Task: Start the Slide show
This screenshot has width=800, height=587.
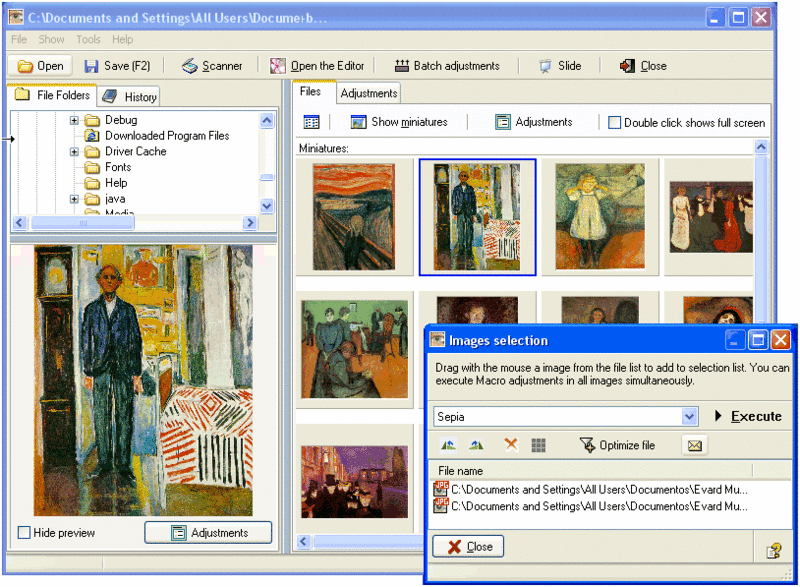Action: click(x=560, y=66)
